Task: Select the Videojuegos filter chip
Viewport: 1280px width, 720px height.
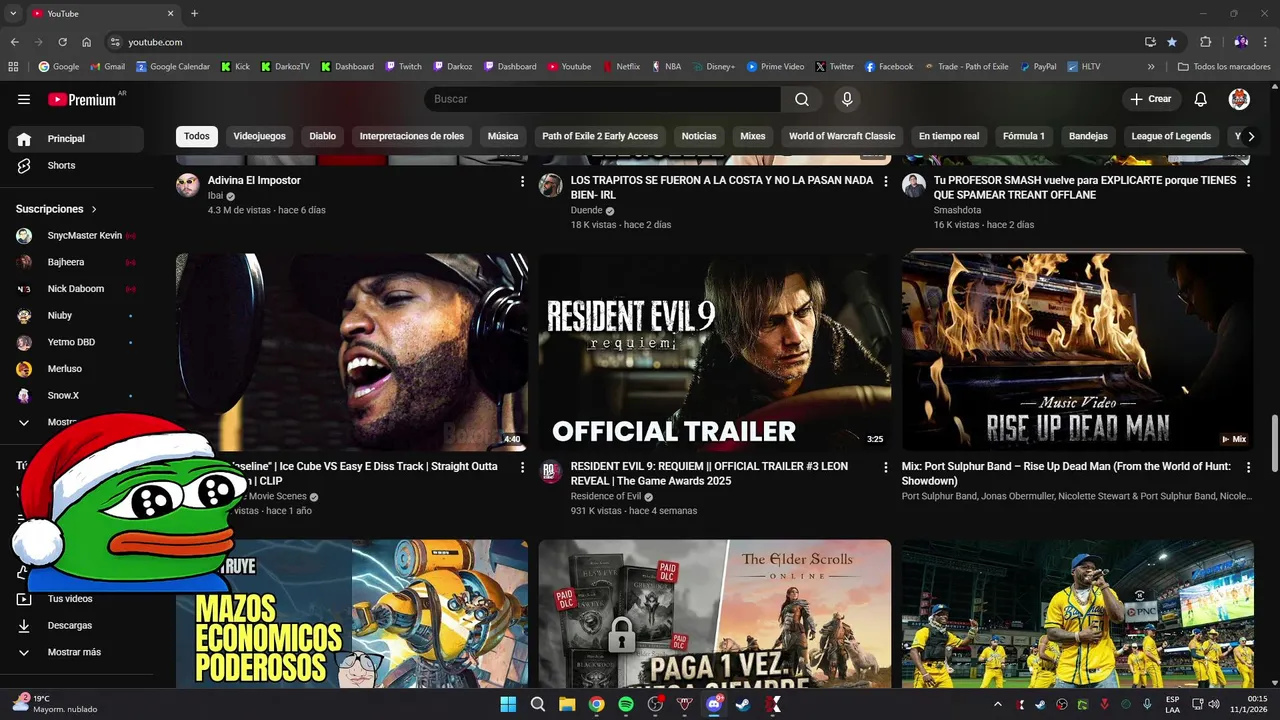Action: pyautogui.click(x=259, y=136)
